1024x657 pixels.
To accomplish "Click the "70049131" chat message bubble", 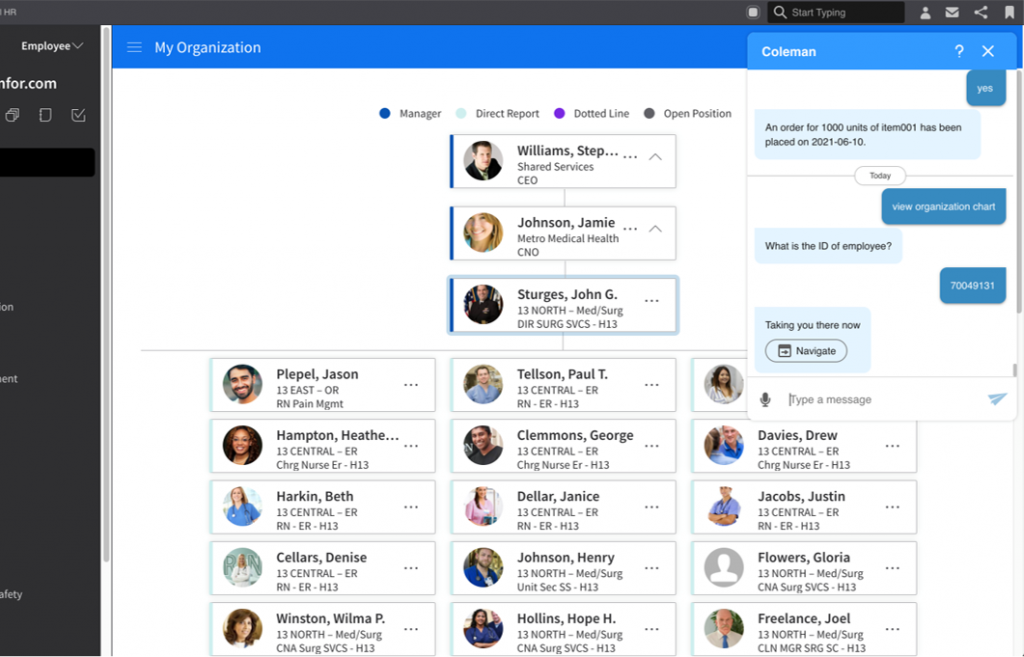I will [972, 285].
